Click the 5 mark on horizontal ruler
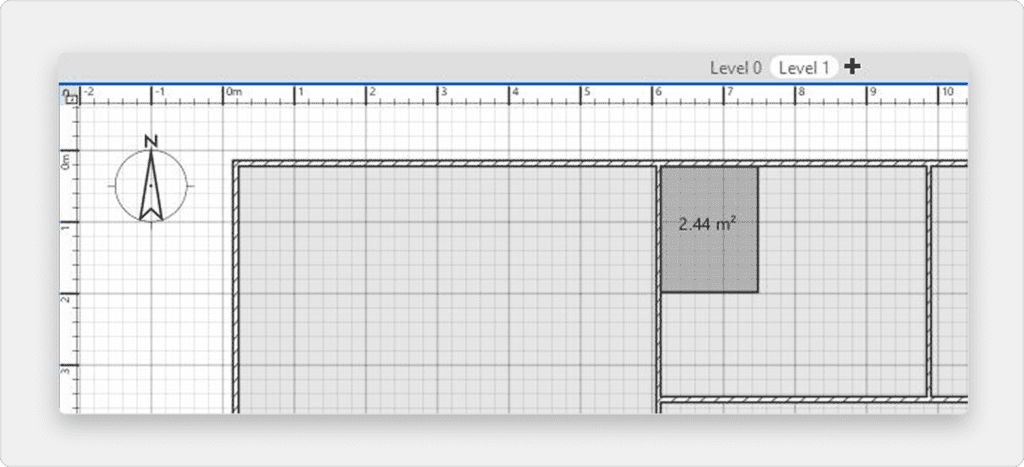 (587, 93)
